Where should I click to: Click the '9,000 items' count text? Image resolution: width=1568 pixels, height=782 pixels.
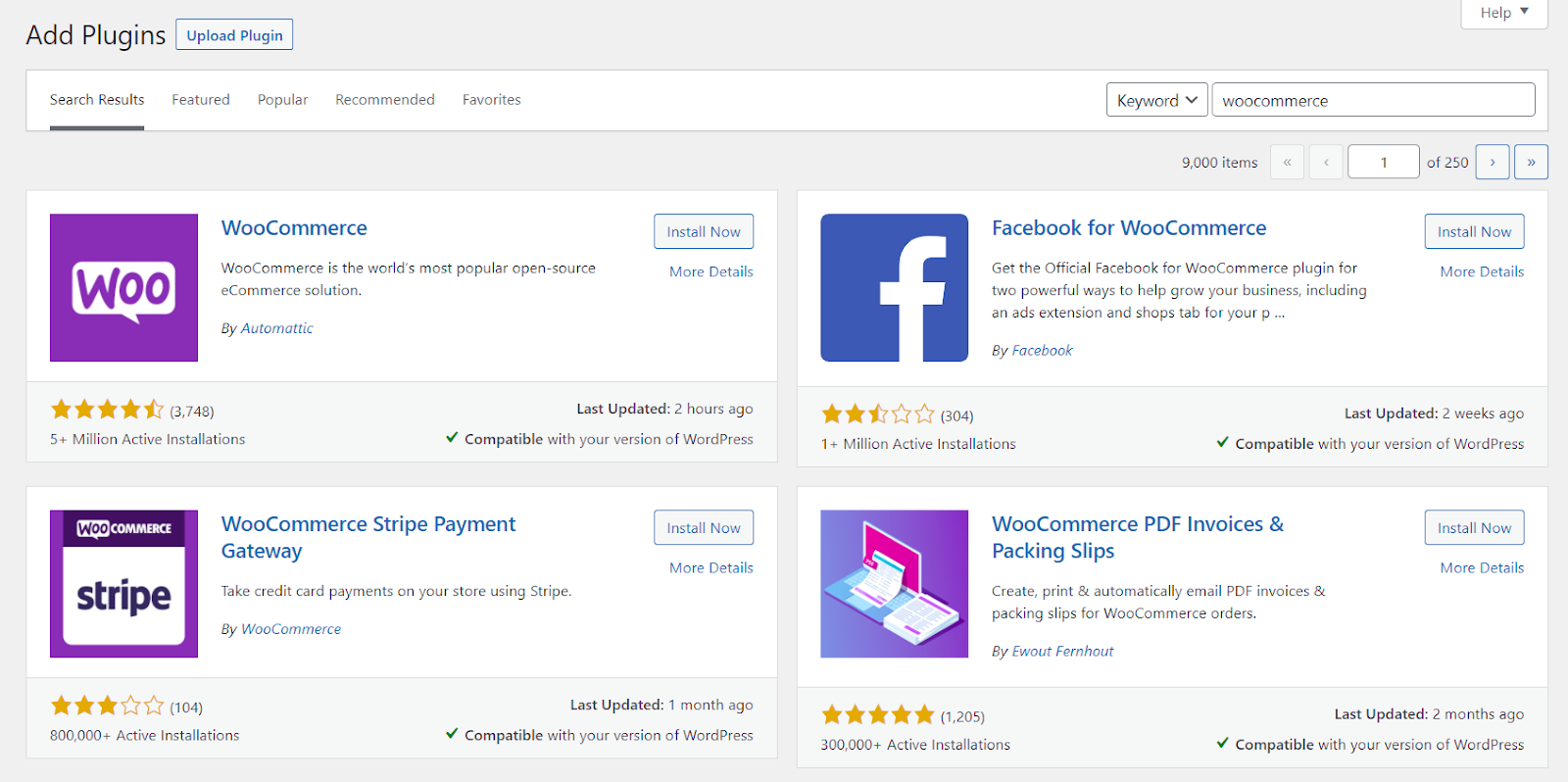click(1219, 163)
